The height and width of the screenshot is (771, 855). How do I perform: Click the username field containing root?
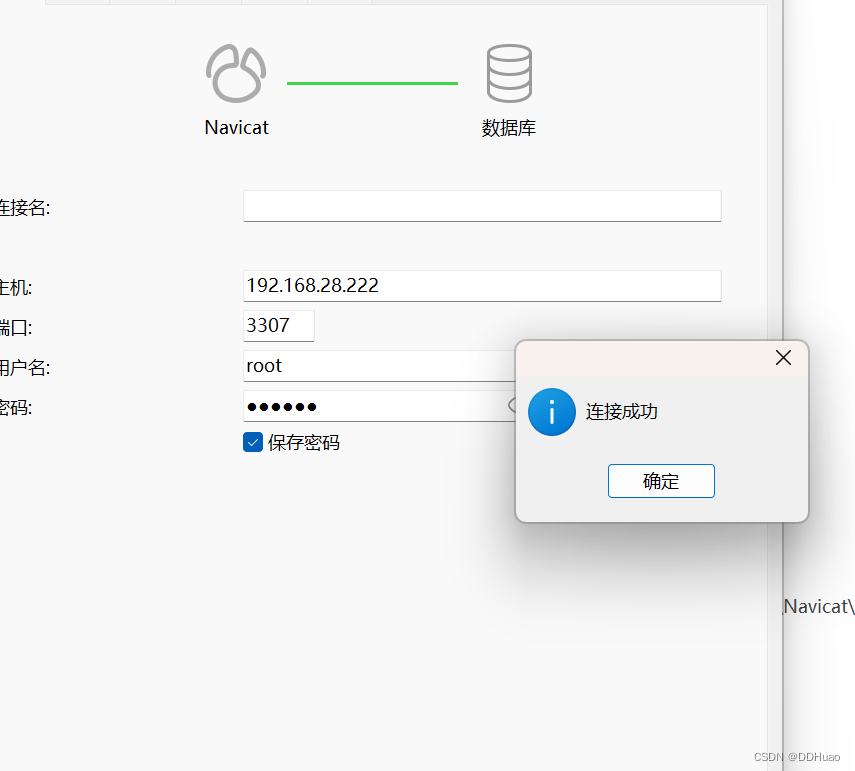pos(380,366)
